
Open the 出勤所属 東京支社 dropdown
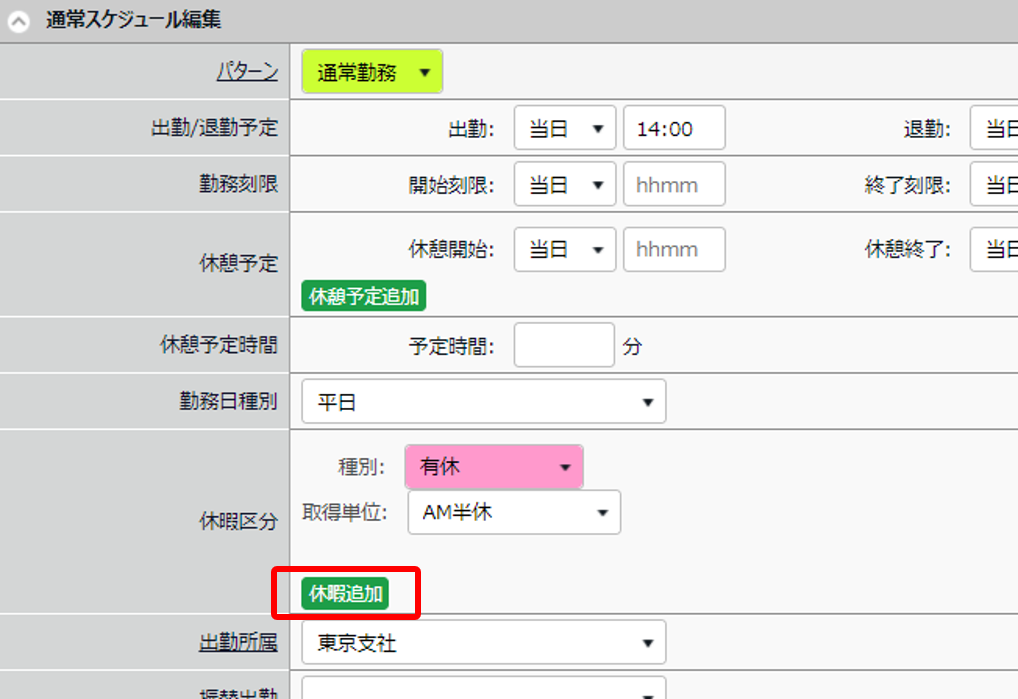pyautogui.click(x=484, y=642)
